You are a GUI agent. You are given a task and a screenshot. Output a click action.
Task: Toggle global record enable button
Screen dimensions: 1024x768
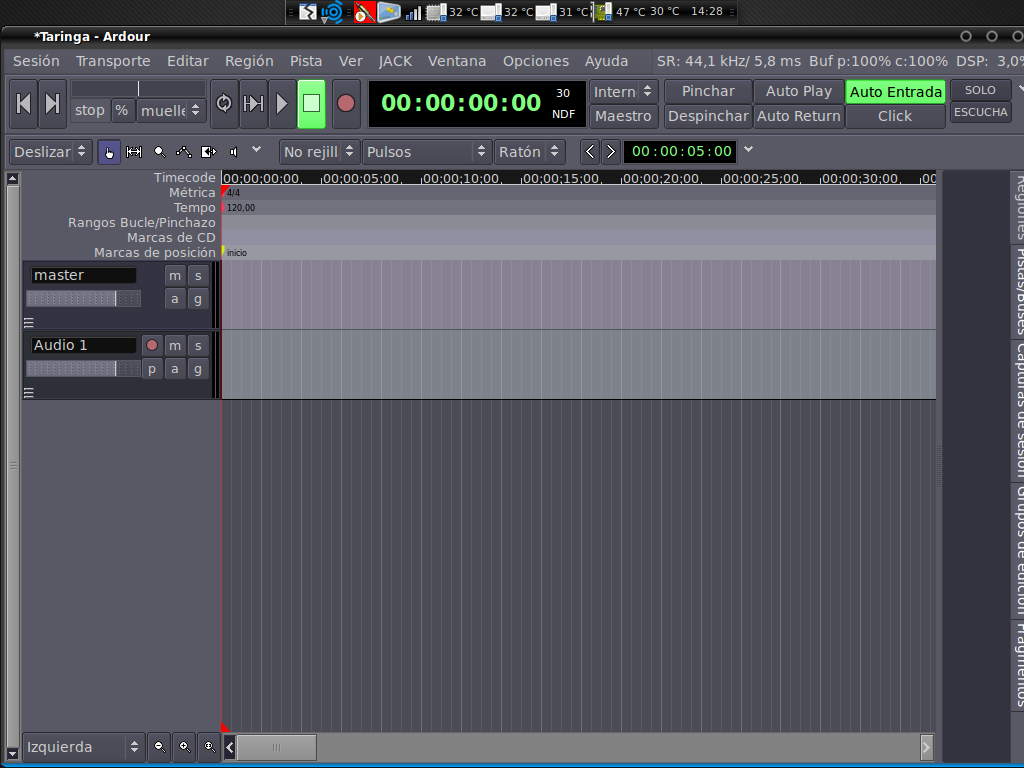pyautogui.click(x=345, y=104)
